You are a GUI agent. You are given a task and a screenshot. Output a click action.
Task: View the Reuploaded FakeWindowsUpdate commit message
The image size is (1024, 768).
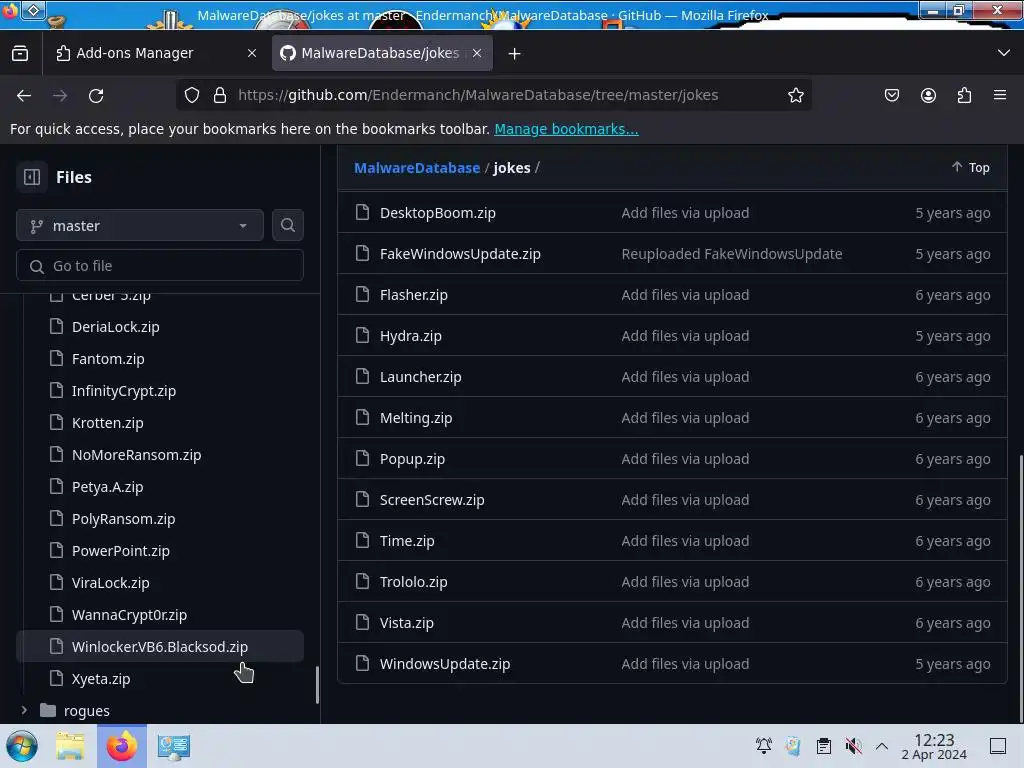click(731, 253)
